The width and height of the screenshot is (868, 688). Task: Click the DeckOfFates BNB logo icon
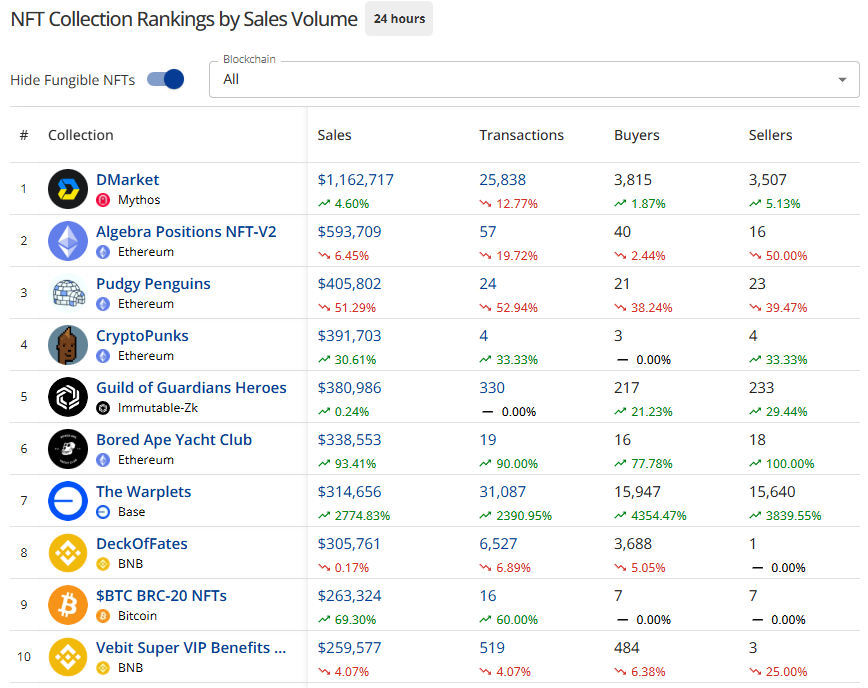point(68,553)
